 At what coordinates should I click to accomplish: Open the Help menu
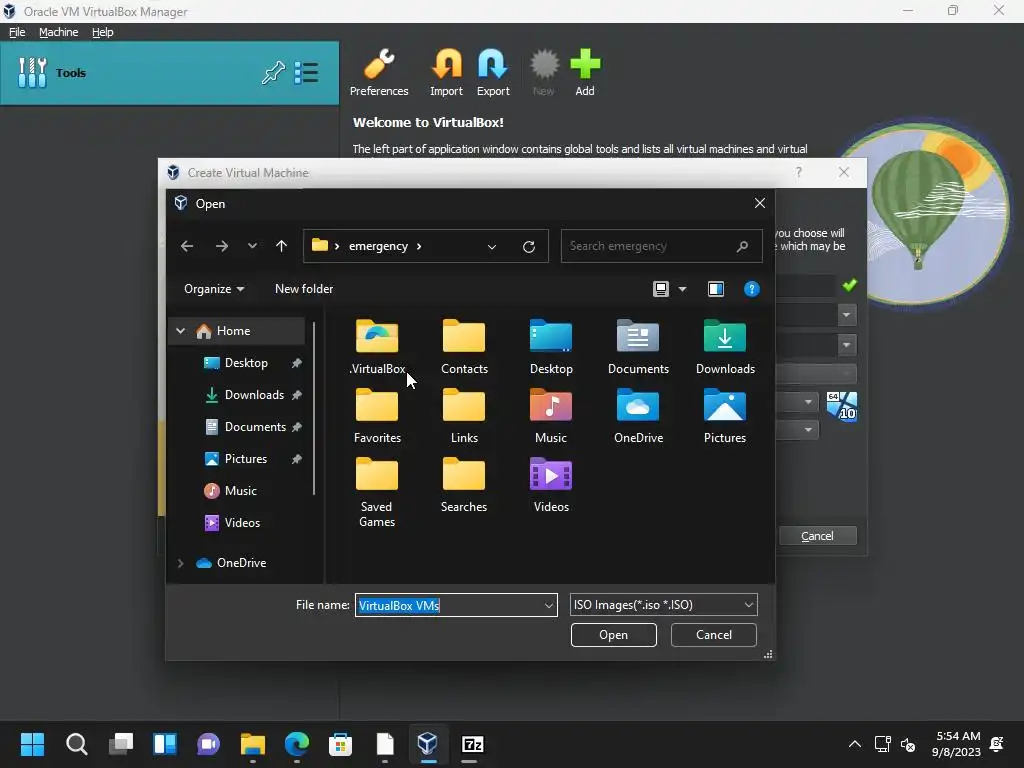tap(103, 32)
